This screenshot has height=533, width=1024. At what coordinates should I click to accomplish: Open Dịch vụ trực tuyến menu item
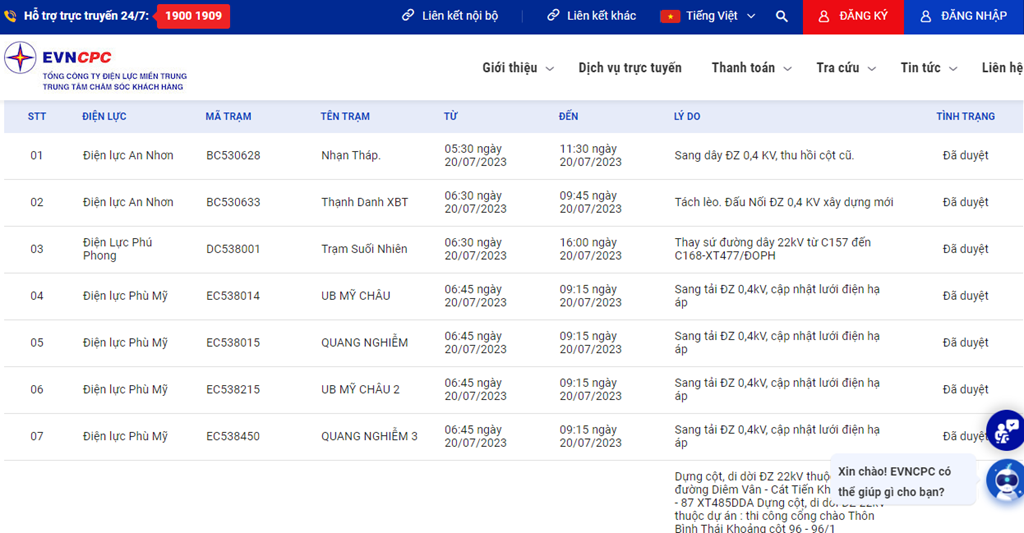(x=630, y=68)
